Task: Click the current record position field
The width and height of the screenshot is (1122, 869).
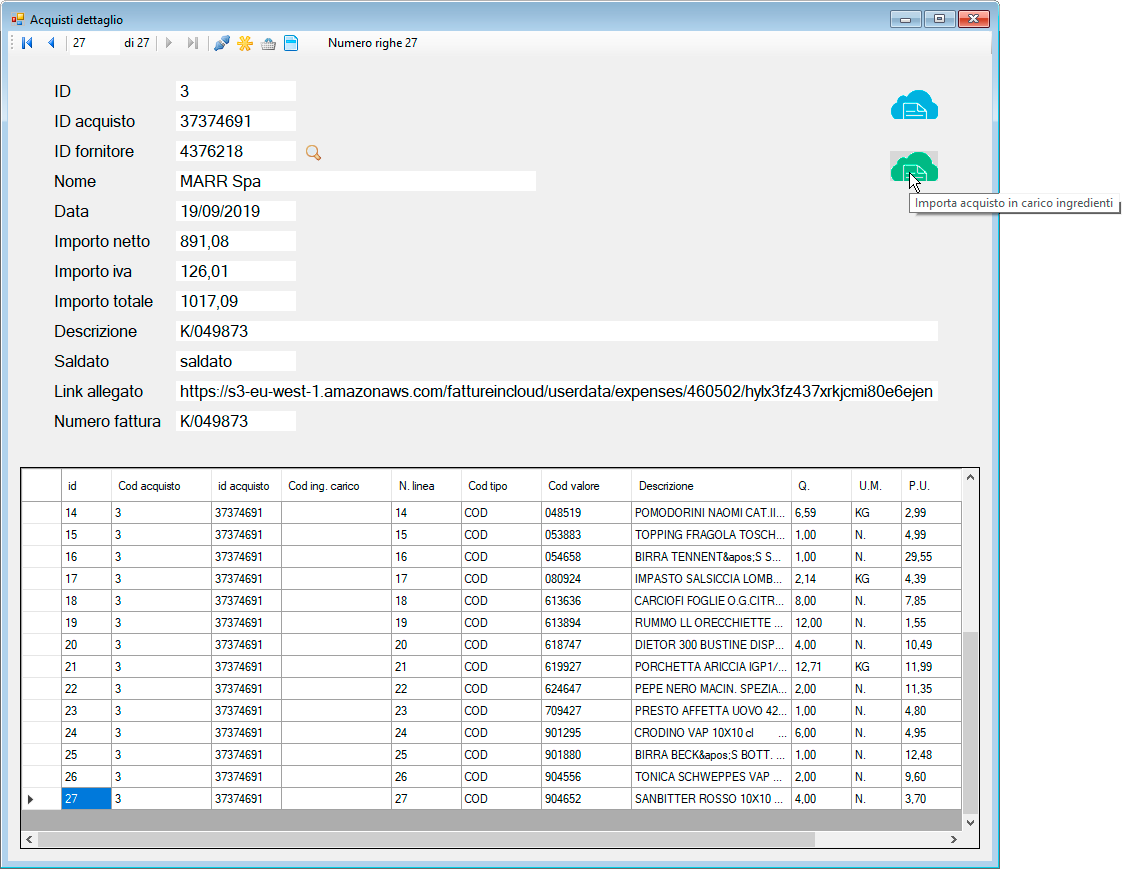Action: pyautogui.click(x=94, y=43)
